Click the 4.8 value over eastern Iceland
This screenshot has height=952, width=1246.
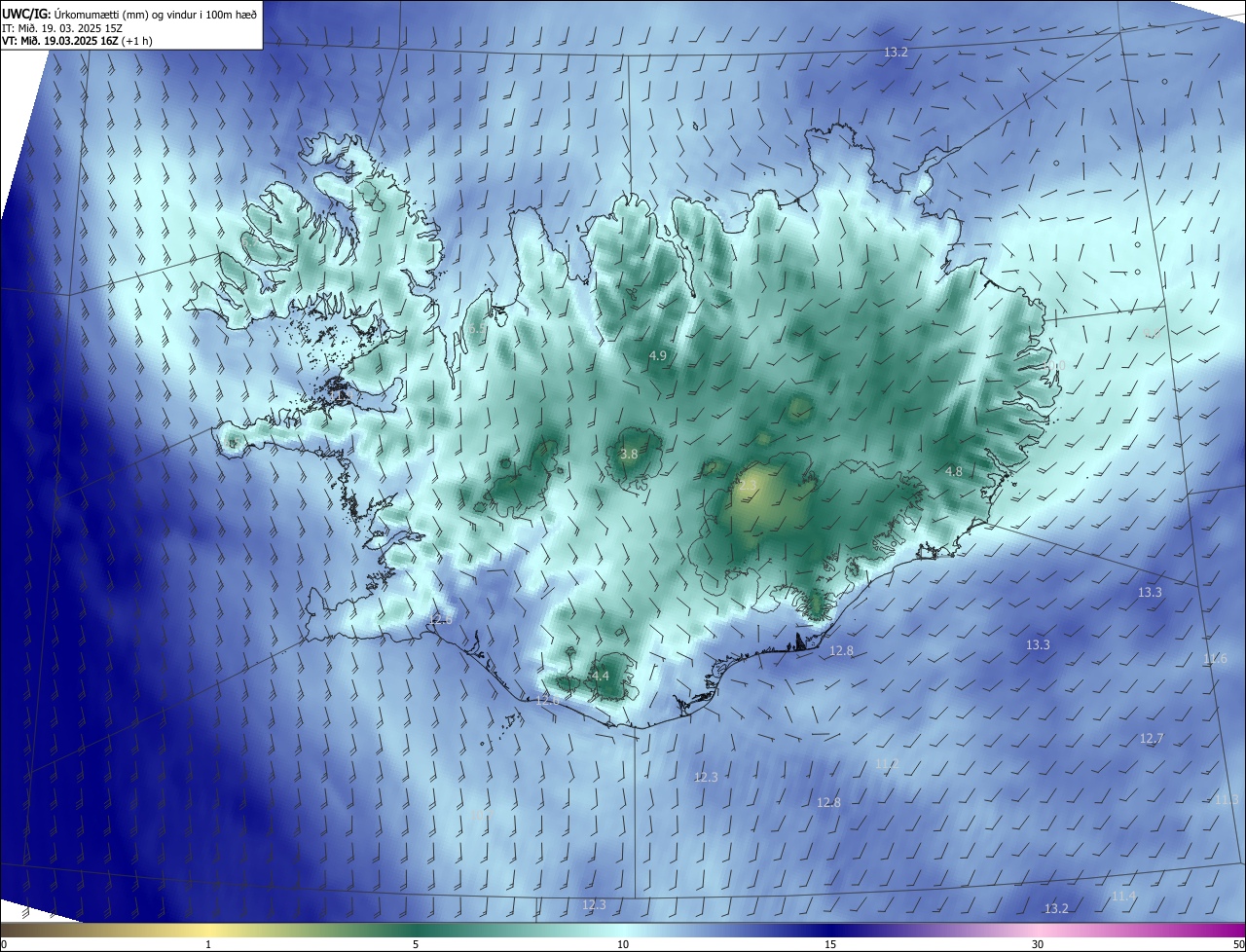point(954,472)
